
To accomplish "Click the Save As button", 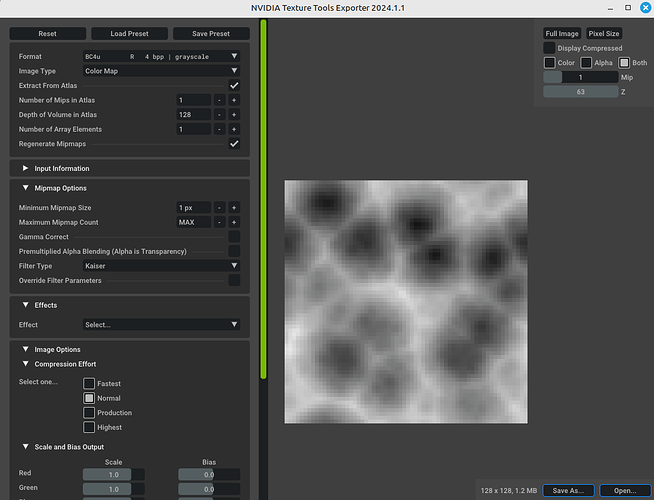I will point(568,490).
